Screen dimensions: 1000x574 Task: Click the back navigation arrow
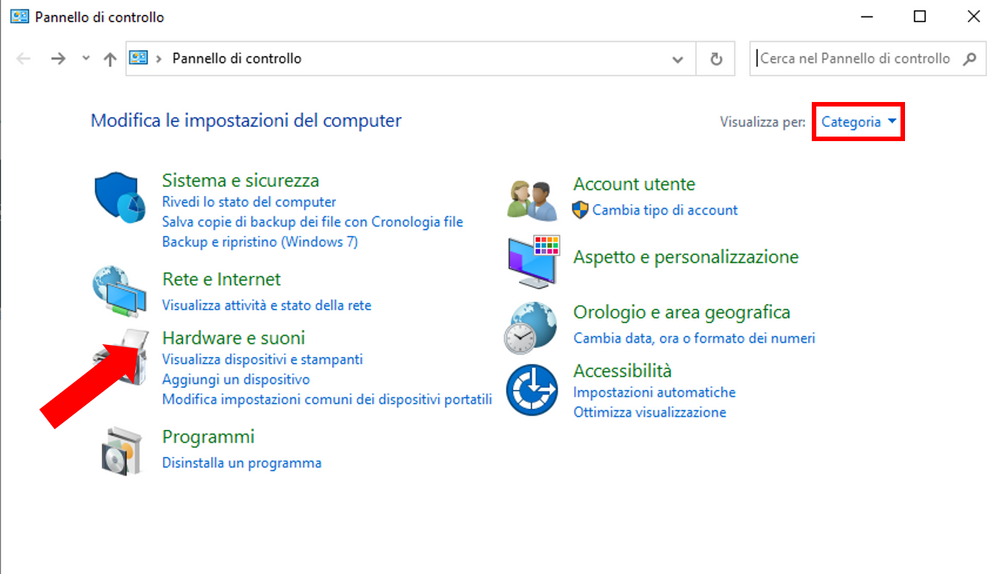pyautogui.click(x=24, y=59)
